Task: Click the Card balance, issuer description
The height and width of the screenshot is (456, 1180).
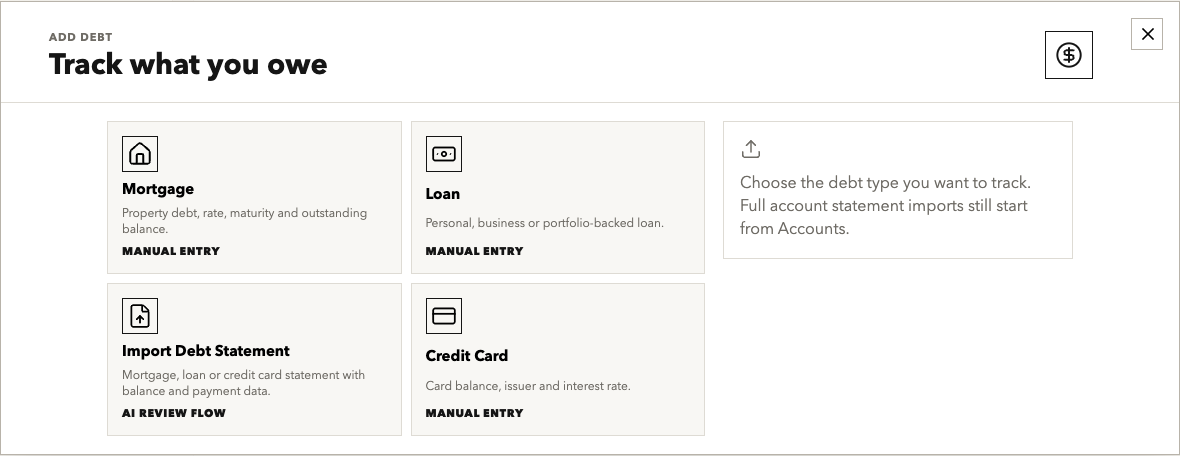Action: (528, 386)
